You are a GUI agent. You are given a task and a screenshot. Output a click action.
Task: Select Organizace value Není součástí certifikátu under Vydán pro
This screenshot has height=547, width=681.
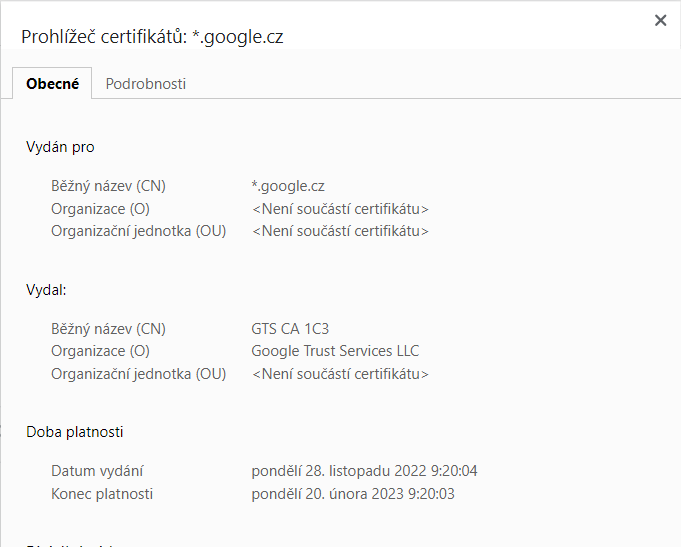click(340, 209)
